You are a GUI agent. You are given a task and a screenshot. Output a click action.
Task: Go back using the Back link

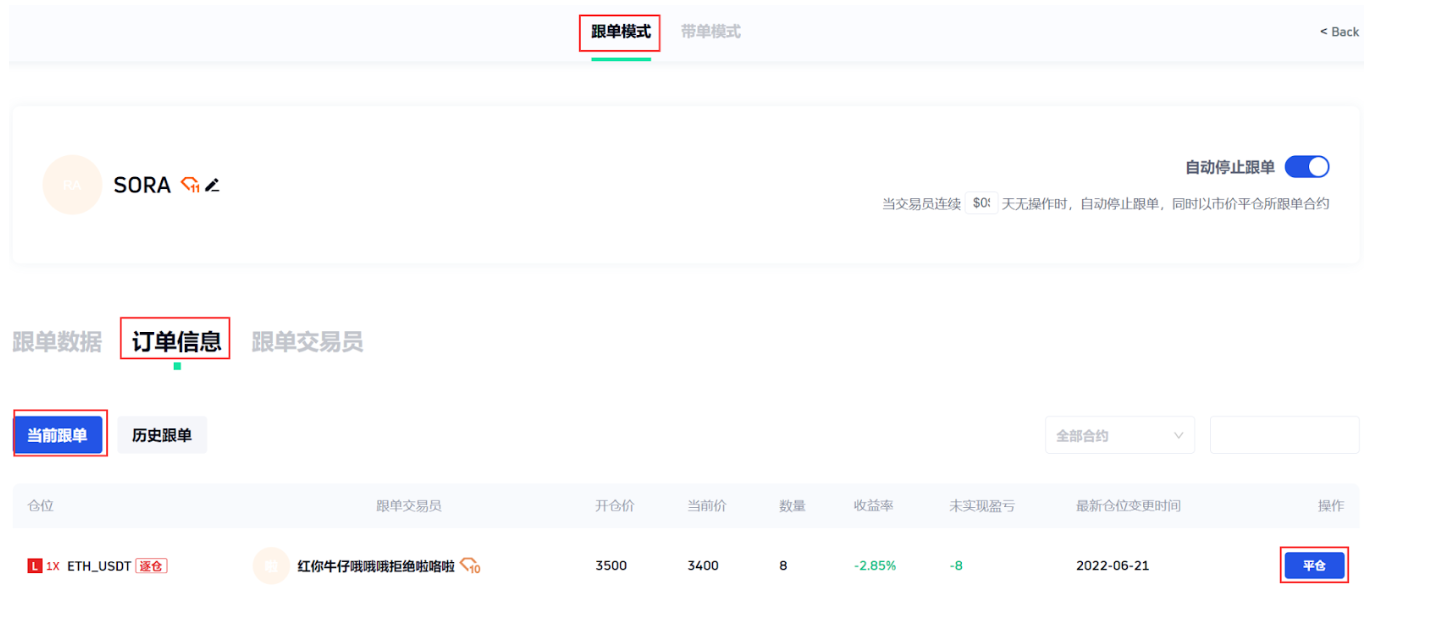1339,32
